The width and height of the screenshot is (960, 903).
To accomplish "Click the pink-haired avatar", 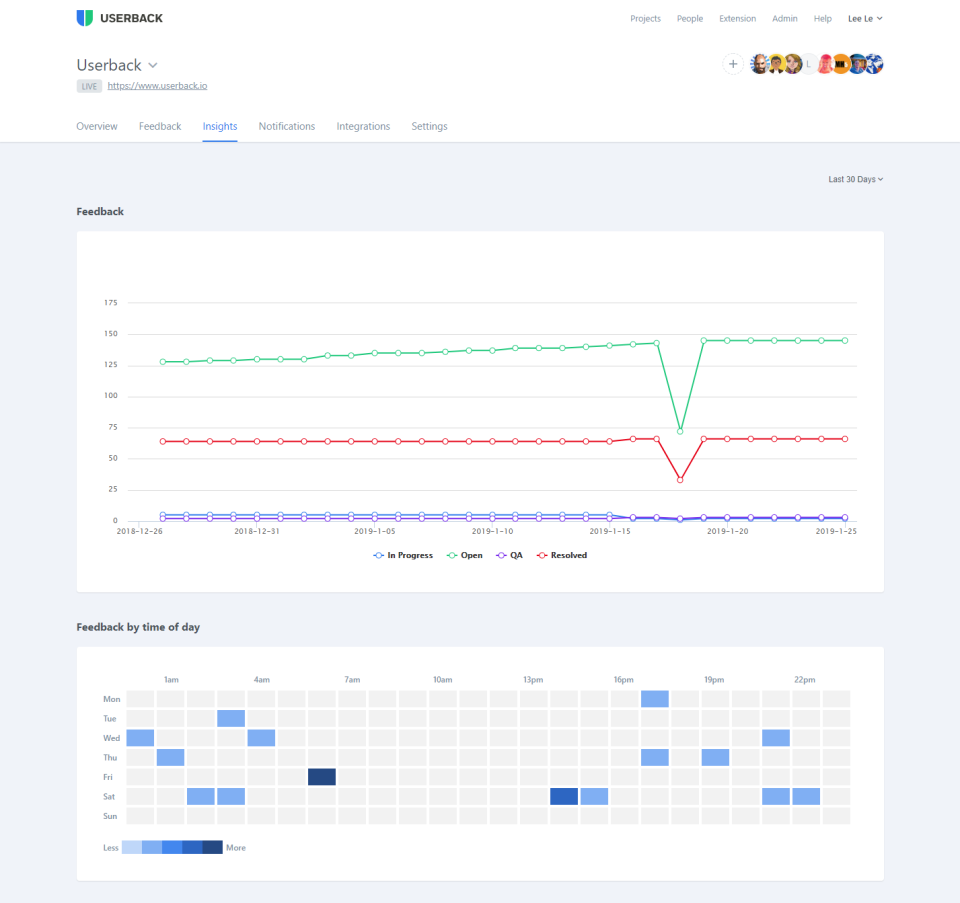I will pyautogui.click(x=825, y=64).
